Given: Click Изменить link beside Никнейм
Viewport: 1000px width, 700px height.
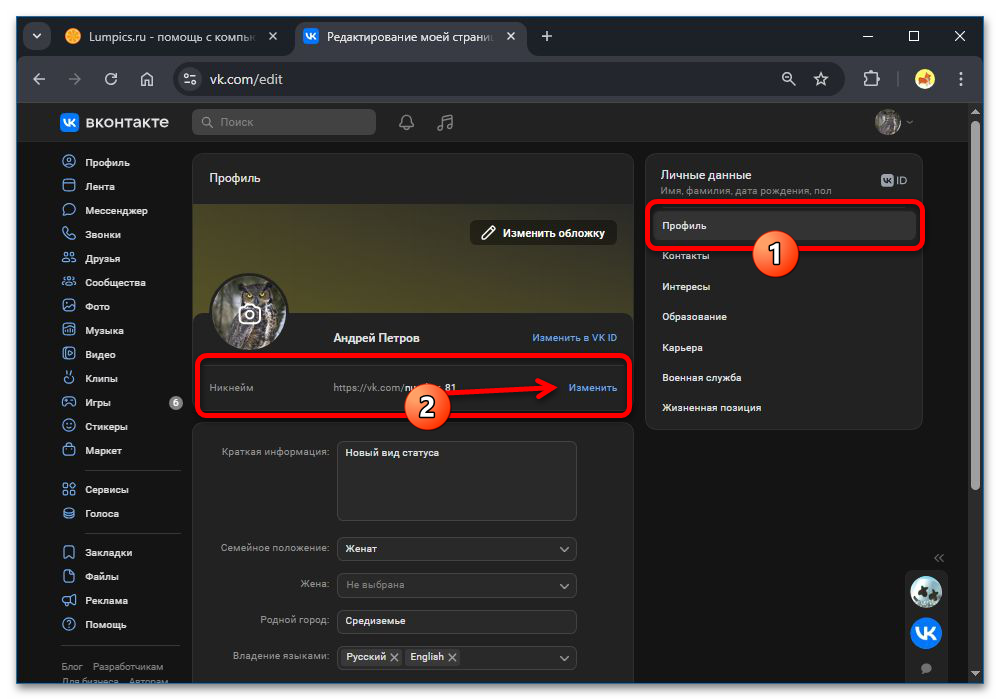Looking at the screenshot, I should [x=592, y=387].
